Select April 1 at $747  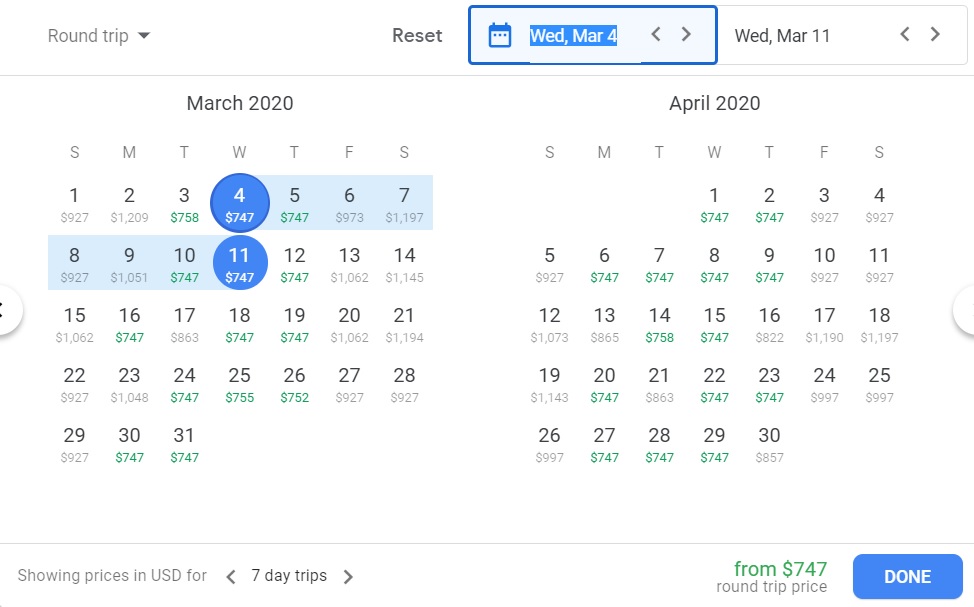coord(714,204)
